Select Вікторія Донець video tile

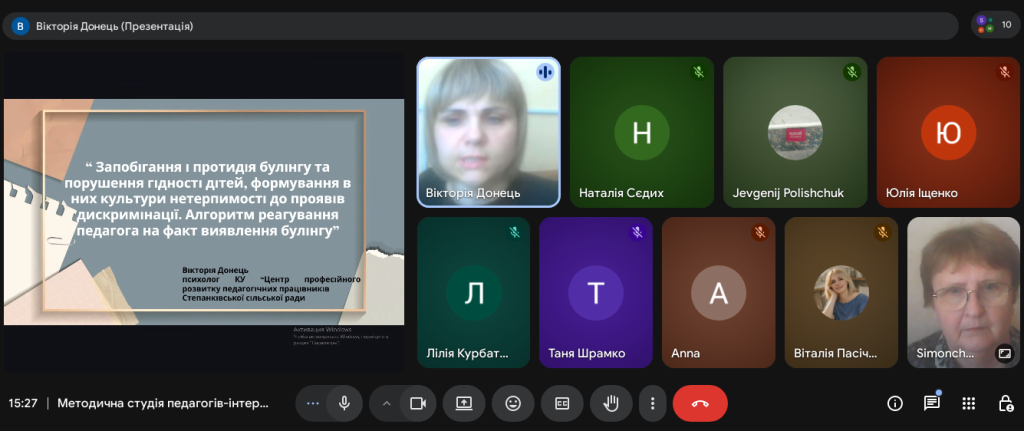click(488, 130)
